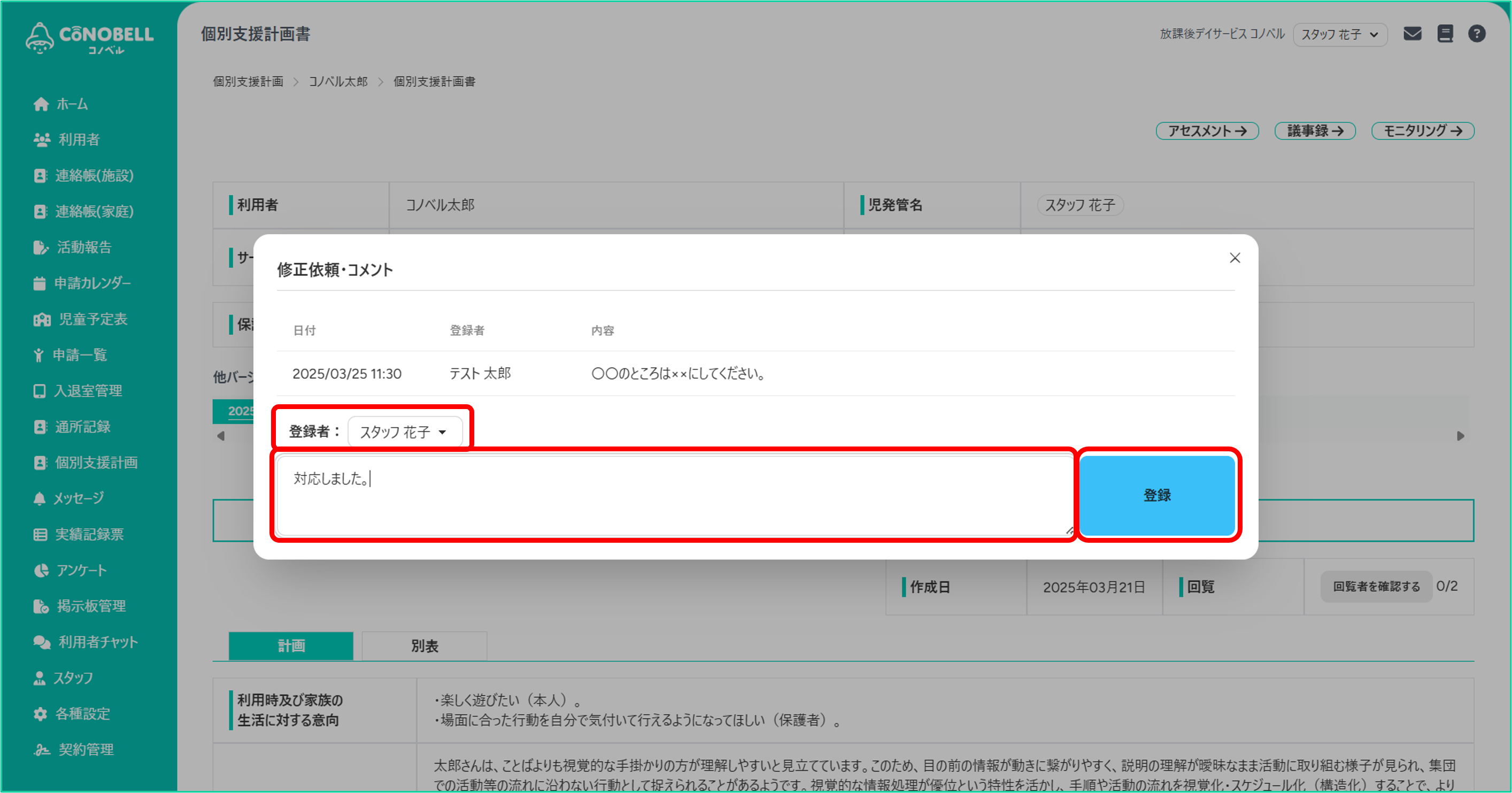The width and height of the screenshot is (1512, 793).
Task: Click the home icon in sidebar
Action: (41, 104)
